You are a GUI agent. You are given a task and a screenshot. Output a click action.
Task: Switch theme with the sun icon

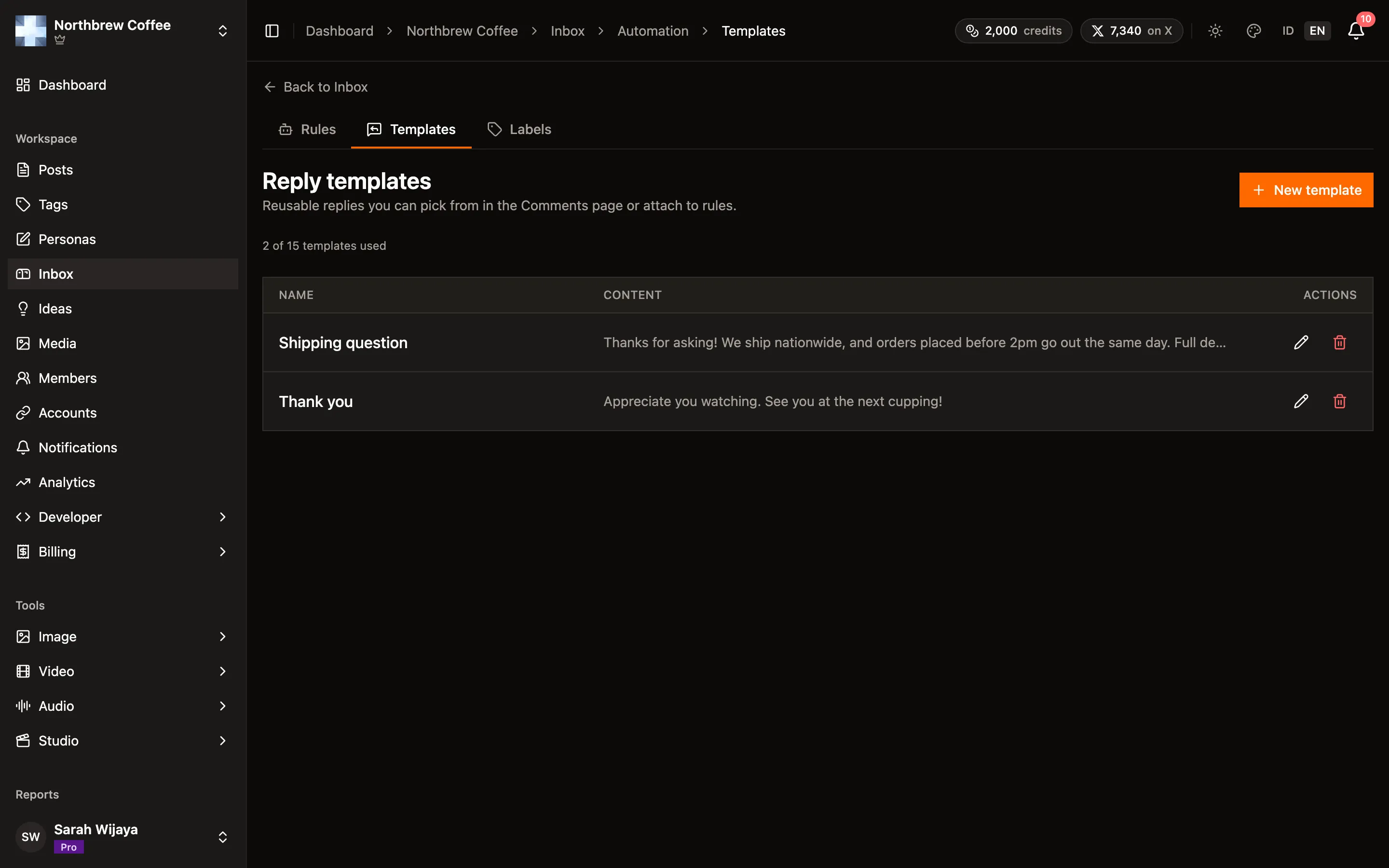[1215, 31]
